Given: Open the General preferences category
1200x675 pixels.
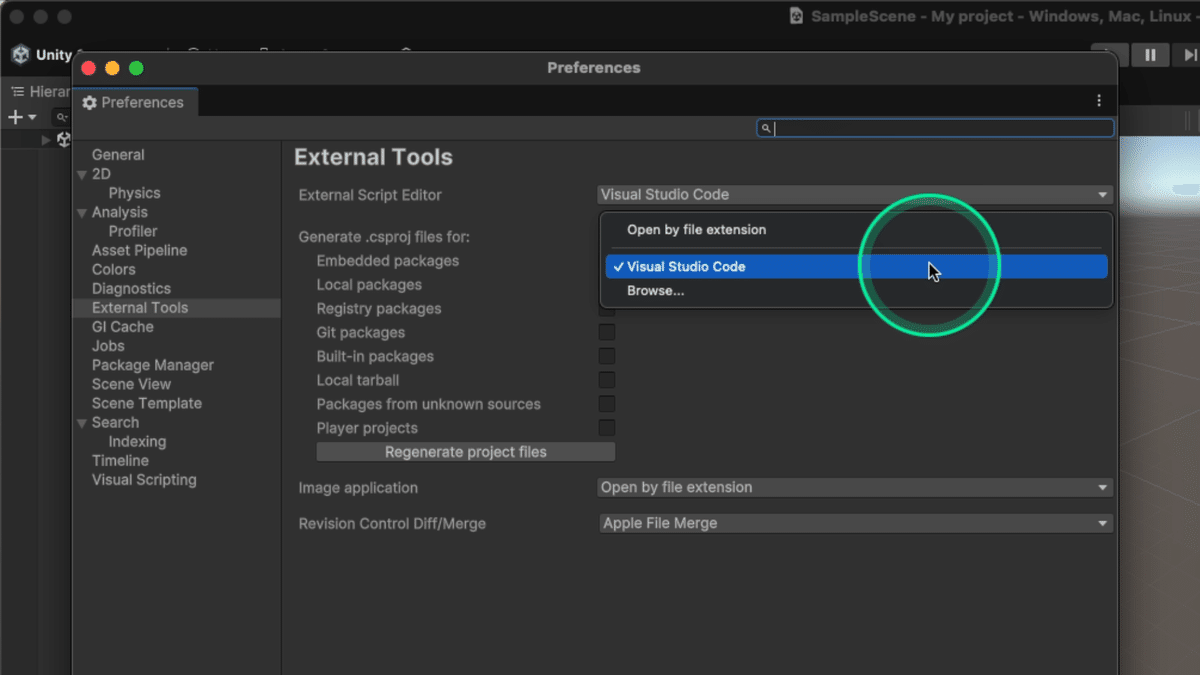Looking at the screenshot, I should (x=118, y=155).
